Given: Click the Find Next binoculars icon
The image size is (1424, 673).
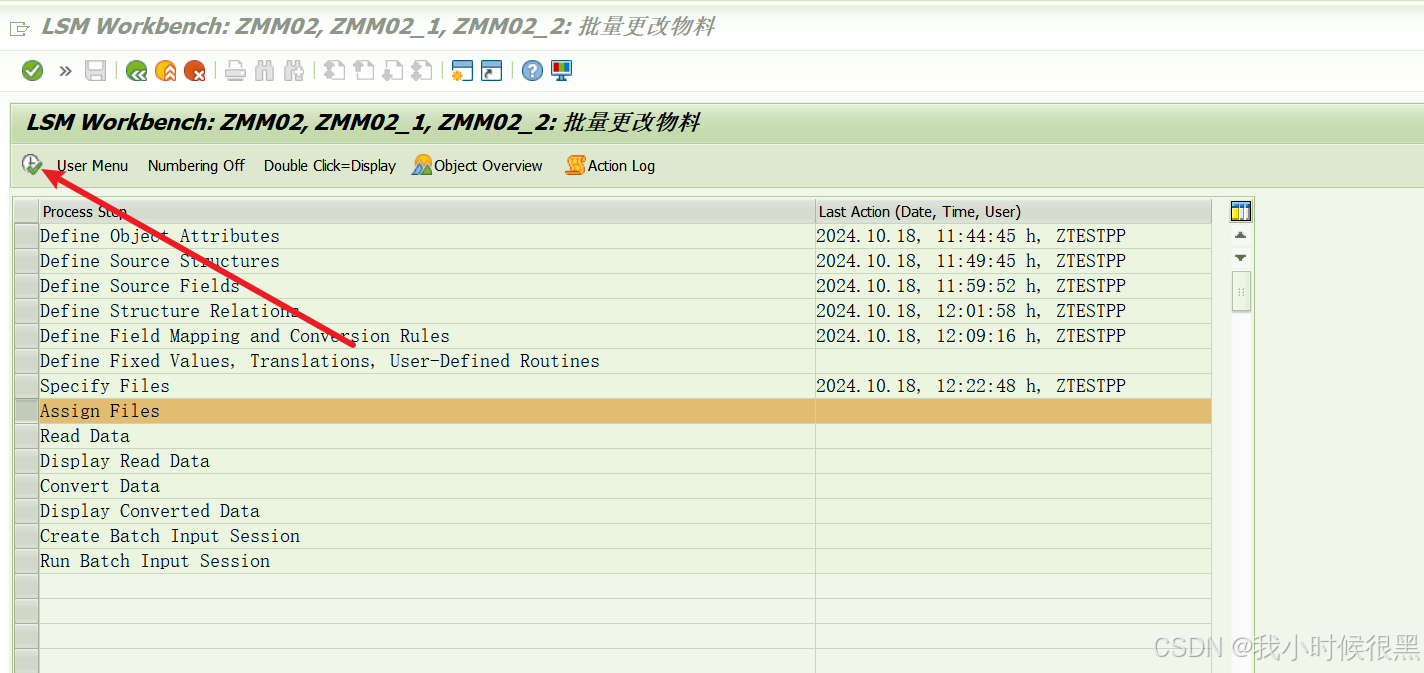Looking at the screenshot, I should pyautogui.click(x=293, y=70).
